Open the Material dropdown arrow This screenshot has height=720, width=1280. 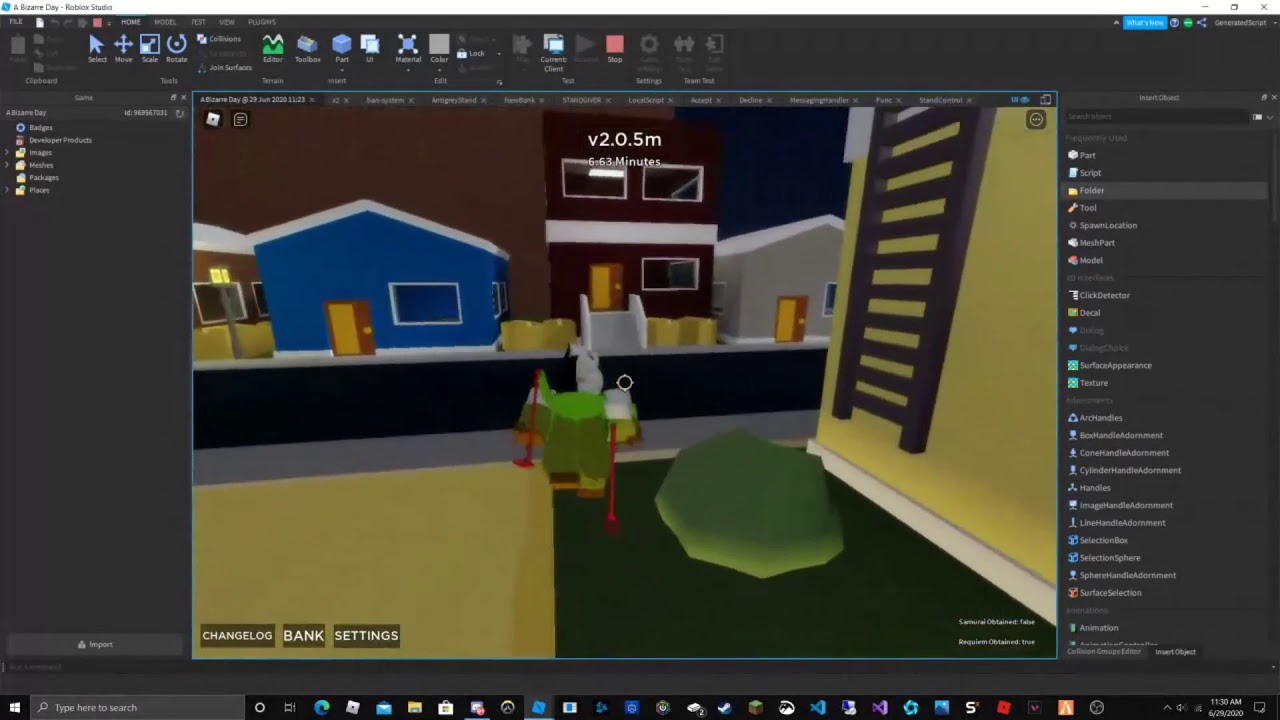tap(408, 69)
